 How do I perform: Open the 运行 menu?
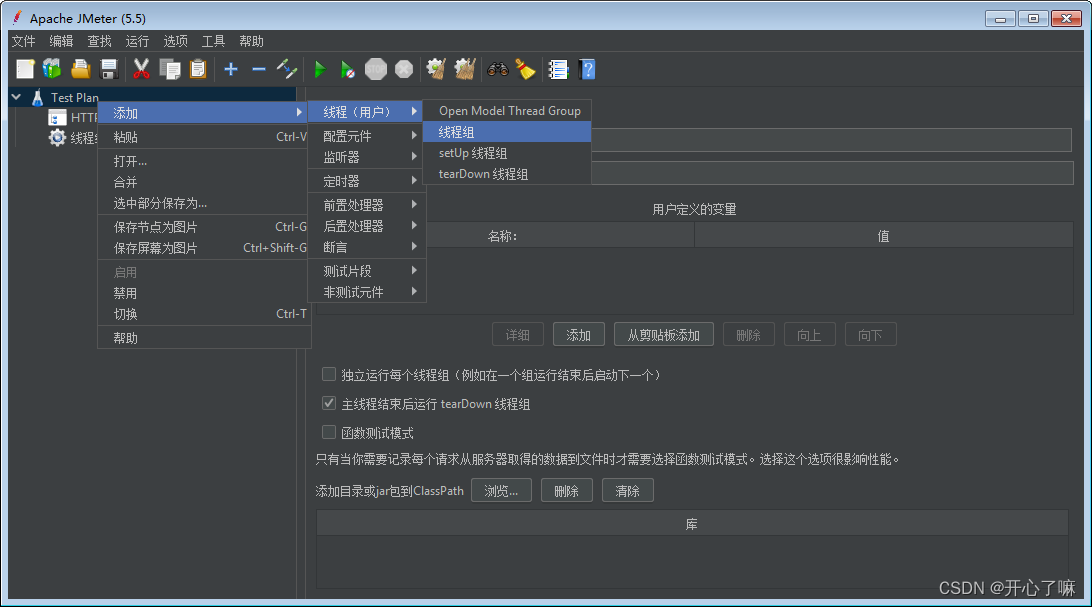pyautogui.click(x=137, y=41)
